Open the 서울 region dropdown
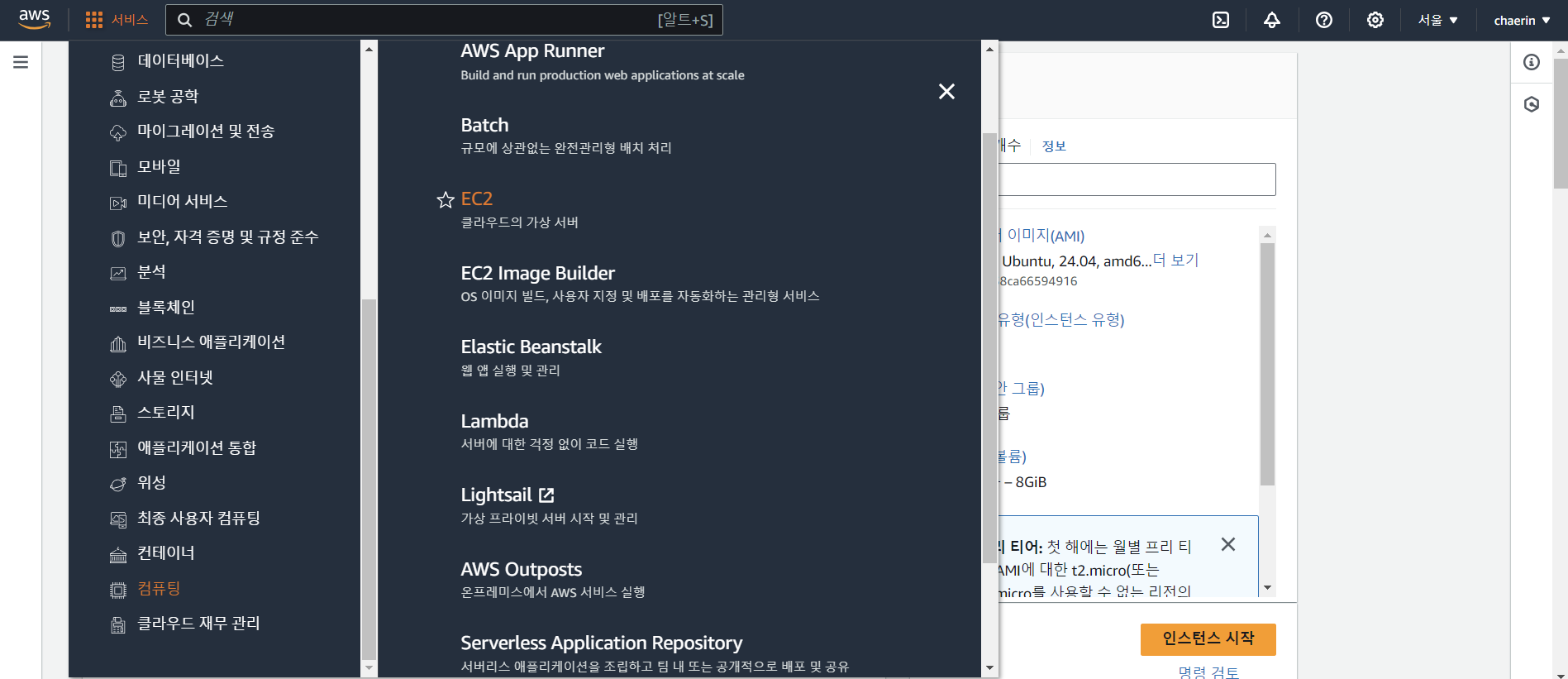The width and height of the screenshot is (1568, 679). pos(1438,20)
